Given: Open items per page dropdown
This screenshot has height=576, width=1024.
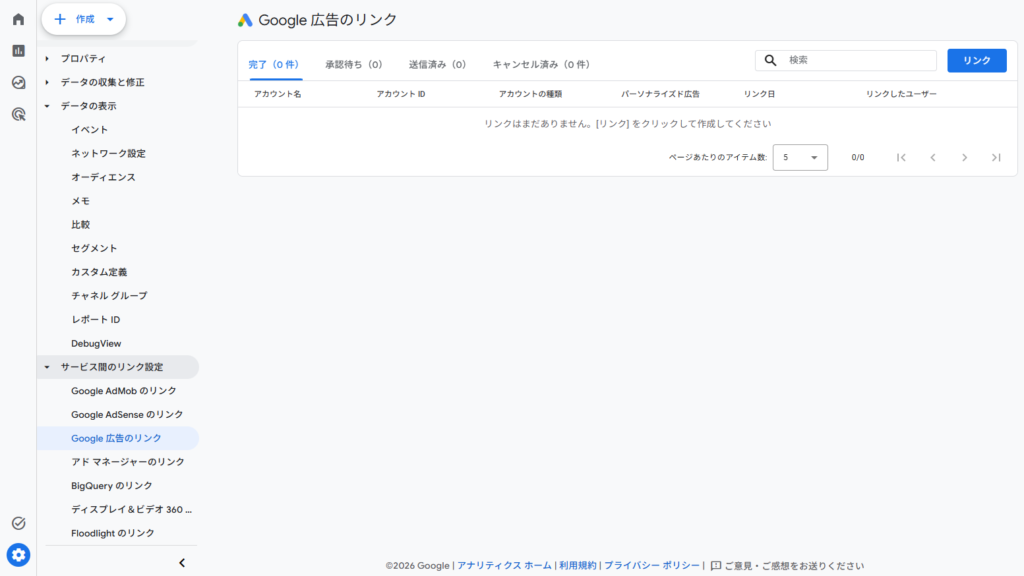Looking at the screenshot, I should [800, 157].
